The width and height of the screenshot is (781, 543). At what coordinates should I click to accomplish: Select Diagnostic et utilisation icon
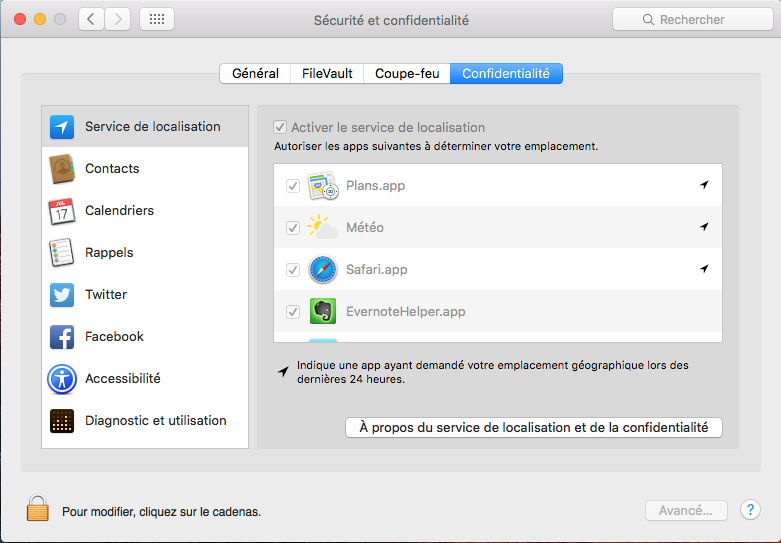click(62, 421)
